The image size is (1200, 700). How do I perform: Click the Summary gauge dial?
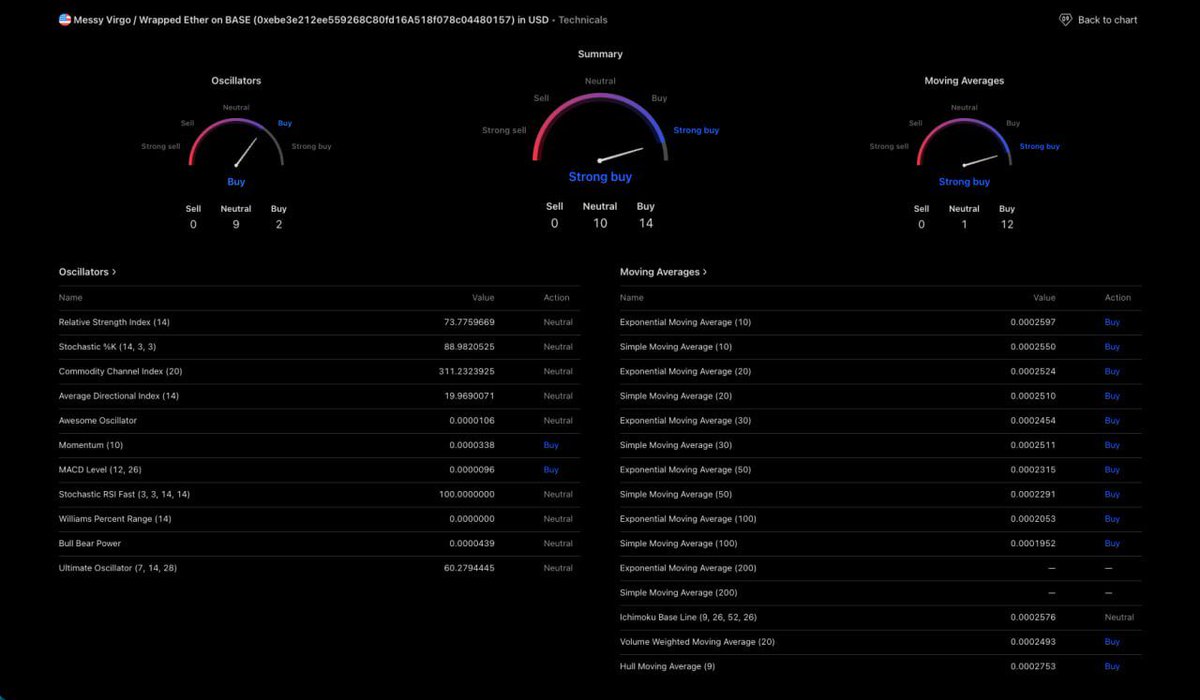pyautogui.click(x=600, y=126)
